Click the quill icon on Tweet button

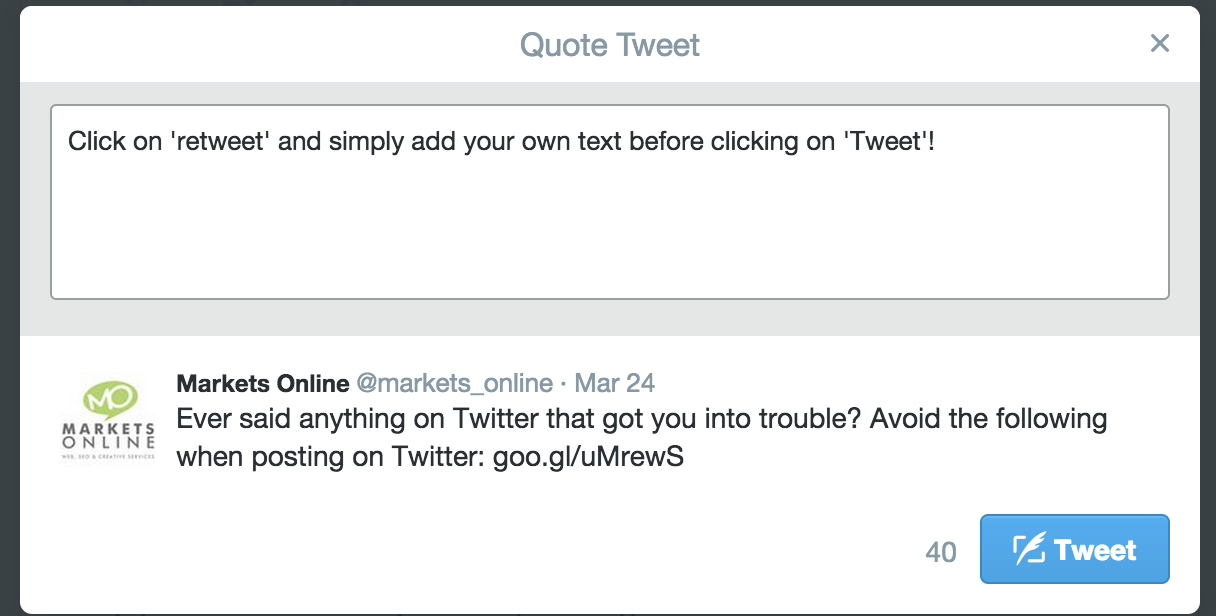point(1029,549)
